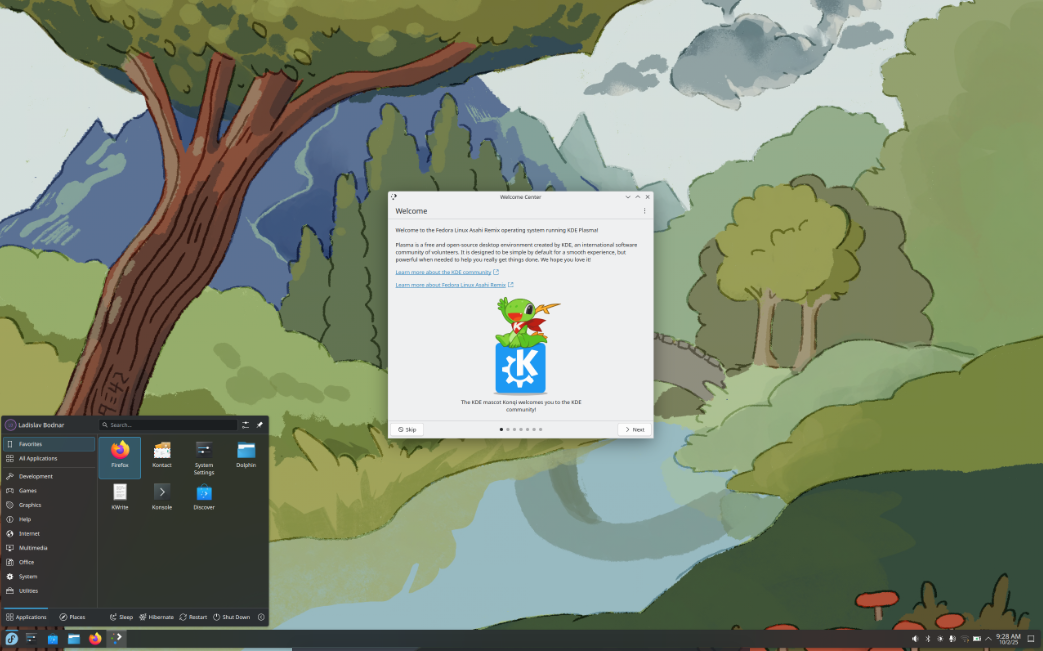
Task: Open the Places tab in the launcher
Action: pyautogui.click(x=72, y=617)
